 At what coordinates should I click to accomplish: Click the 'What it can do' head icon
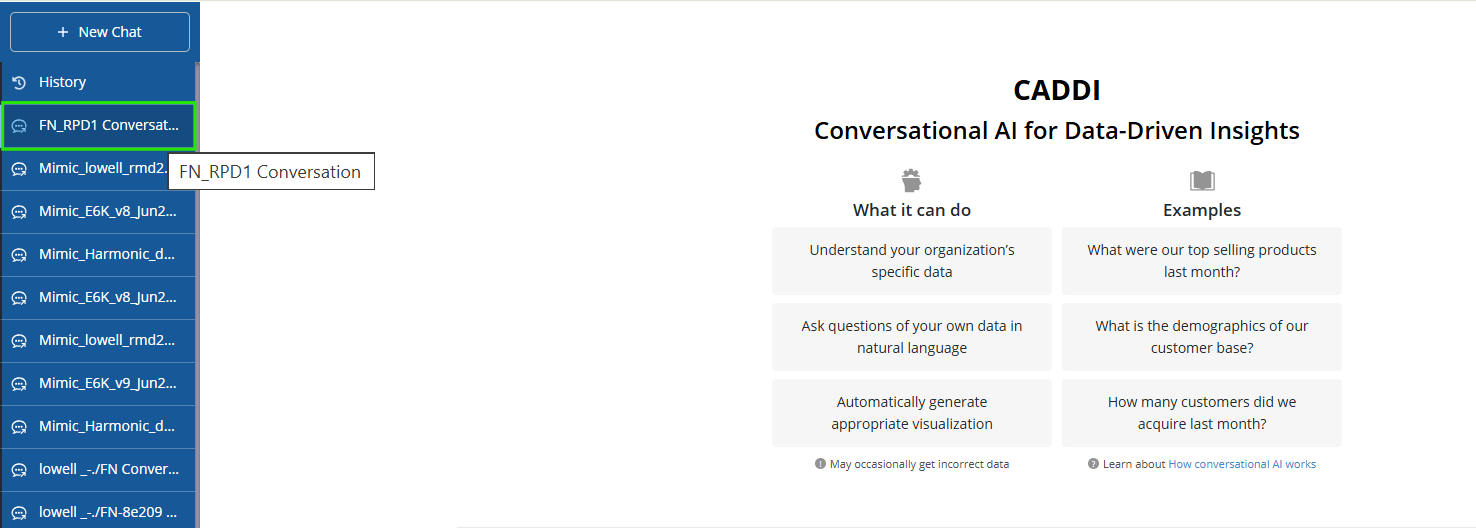(911, 181)
